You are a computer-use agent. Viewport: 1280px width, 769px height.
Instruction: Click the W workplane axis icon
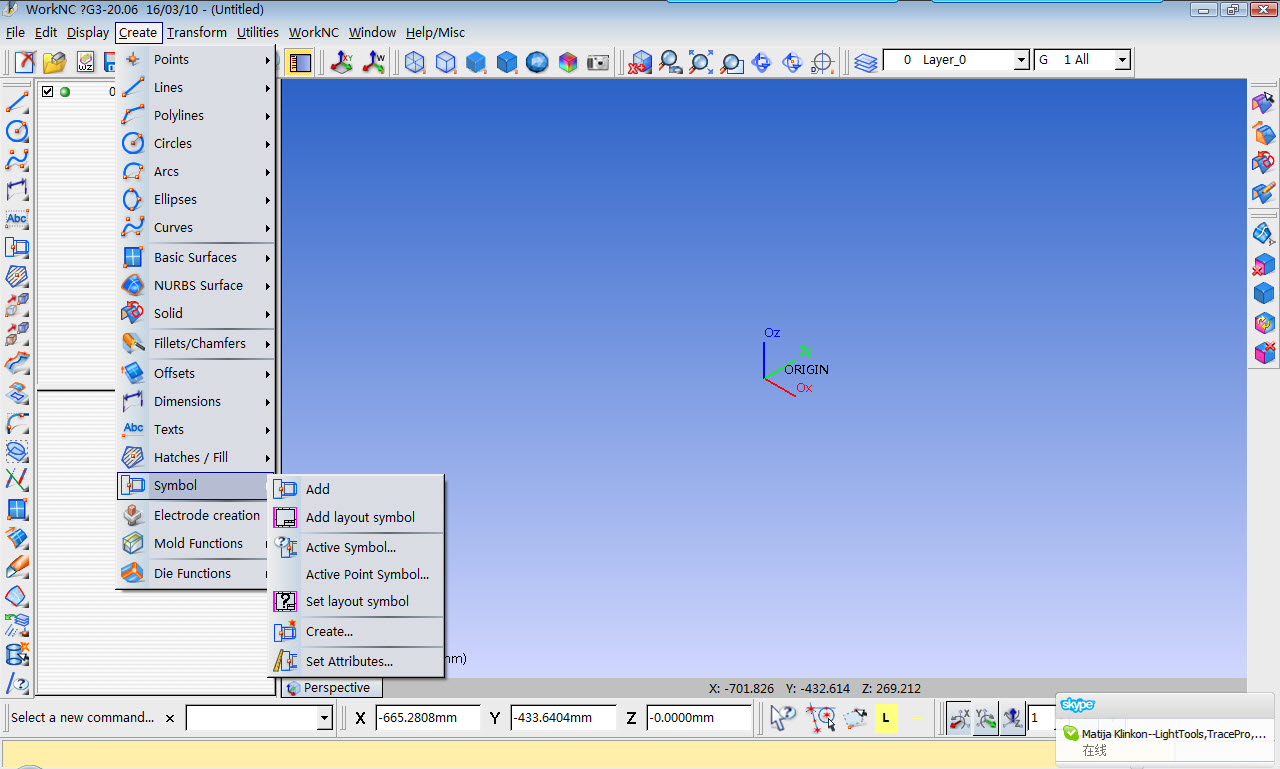click(373, 62)
